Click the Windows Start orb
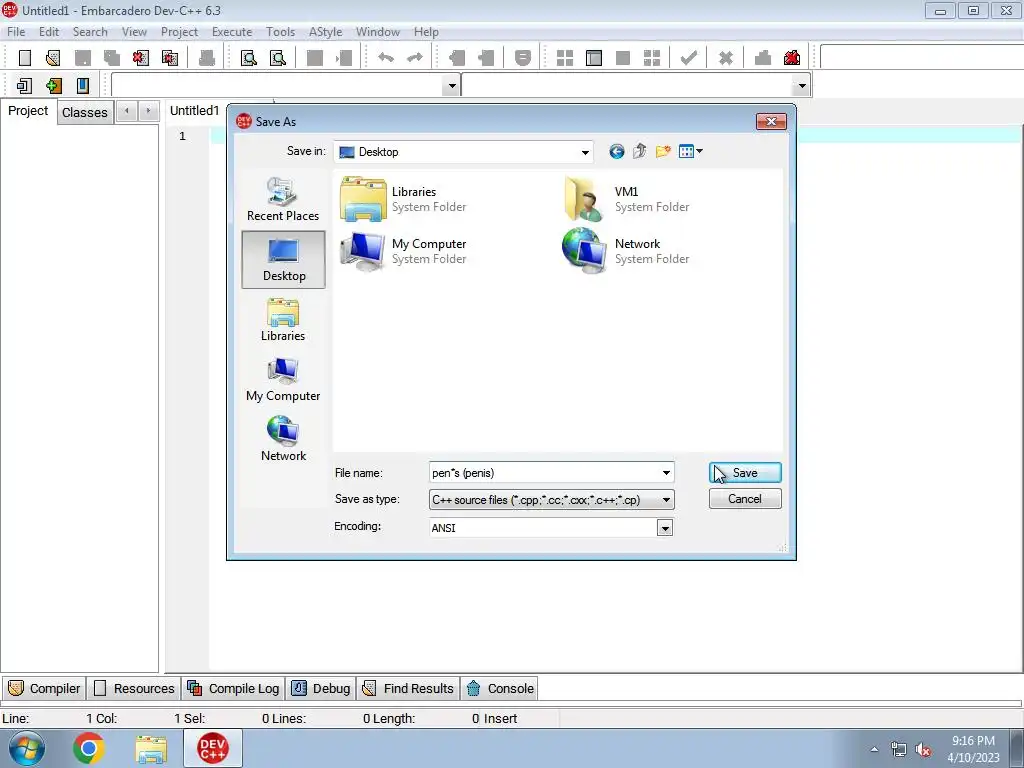The width and height of the screenshot is (1024, 768). click(x=27, y=748)
